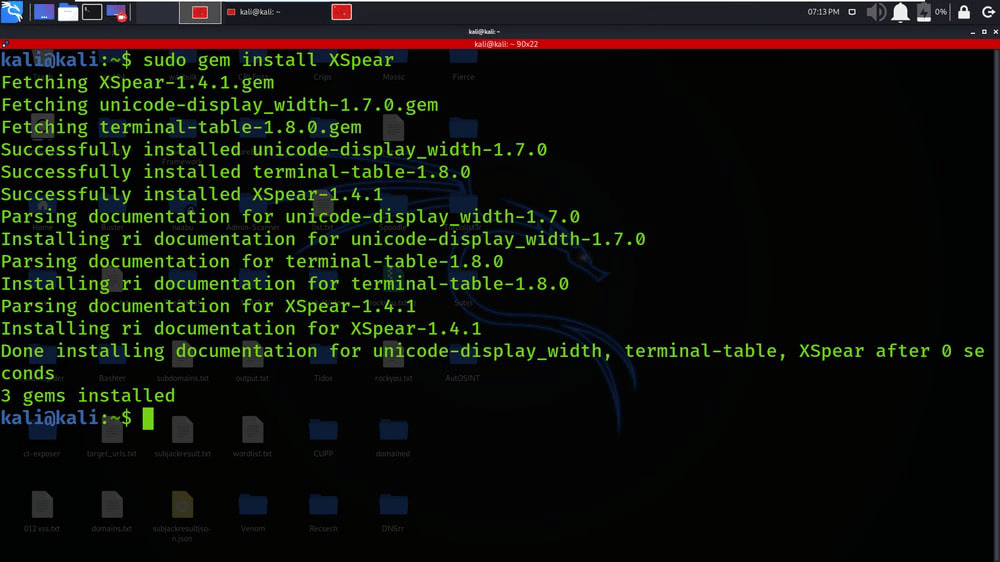Screen dimensions: 1000x562
Task: Click the 3 gems installed line
Action: (x=88, y=396)
